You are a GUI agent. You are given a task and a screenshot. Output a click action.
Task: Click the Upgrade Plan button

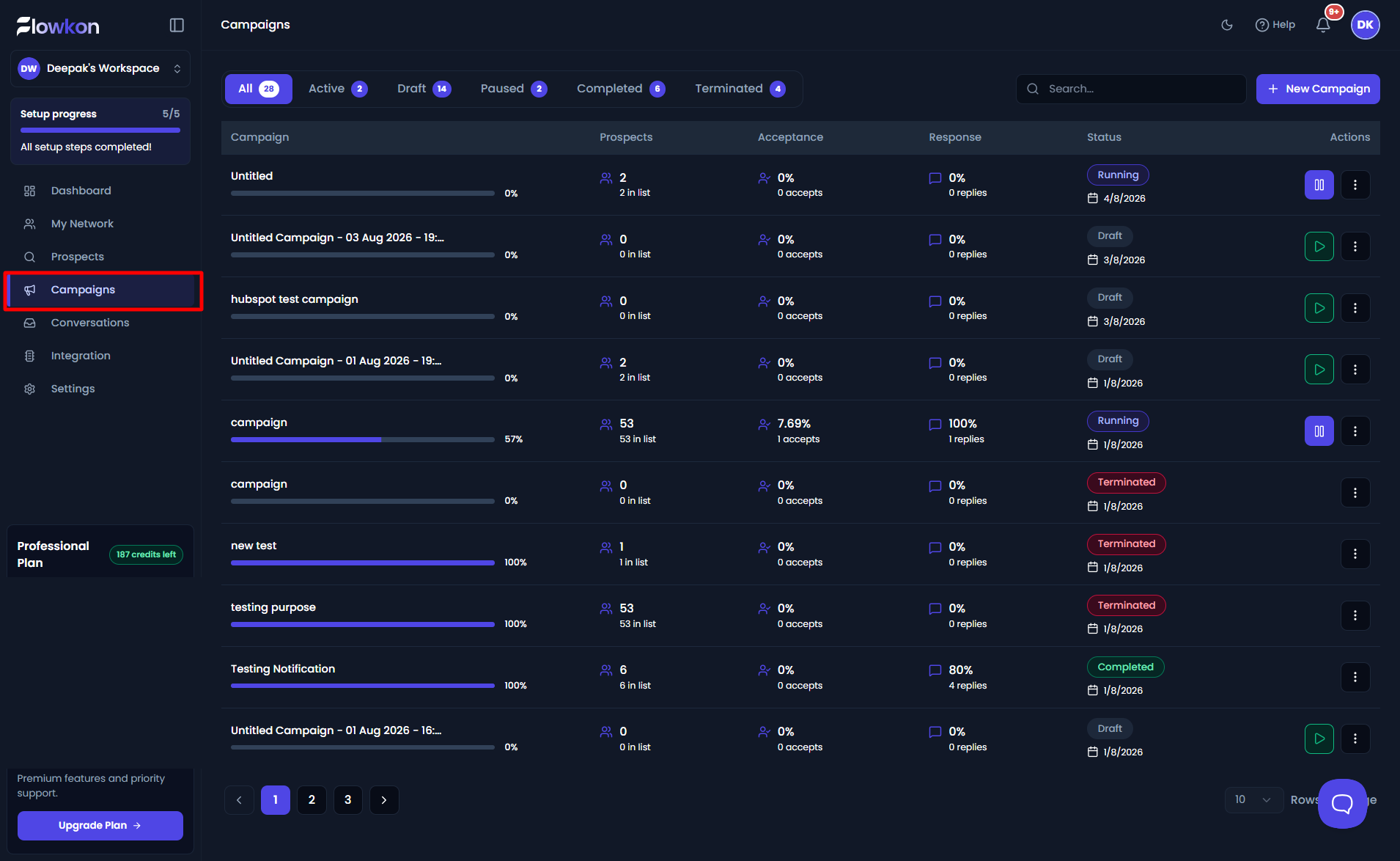click(100, 826)
